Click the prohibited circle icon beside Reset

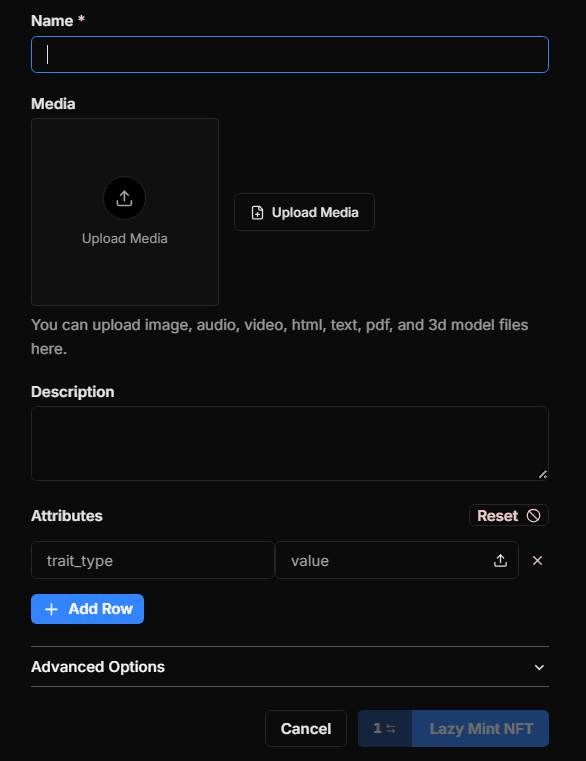point(534,515)
